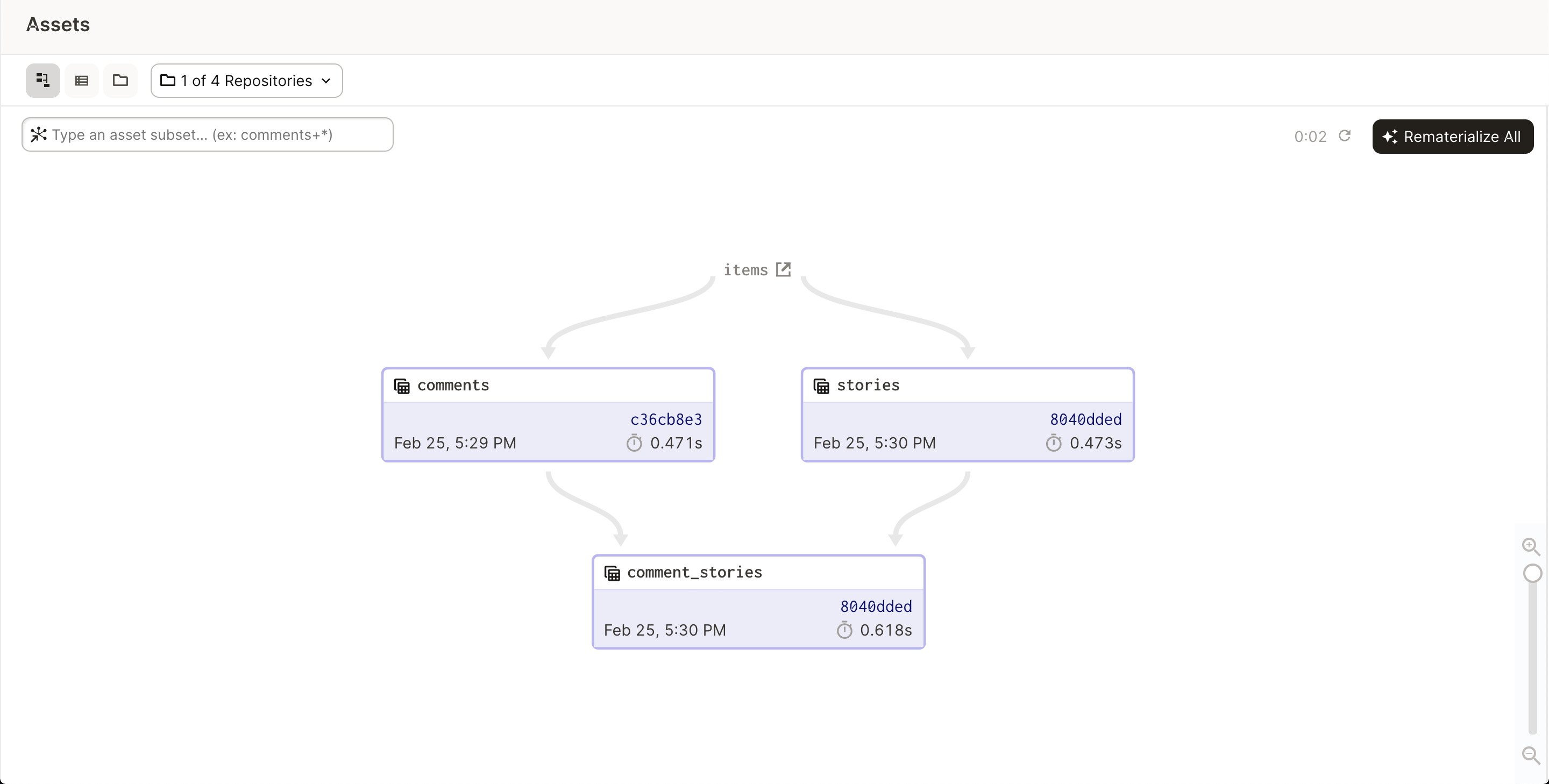Open run 8040dded in stories node
Viewport: 1549px width, 784px height.
pyautogui.click(x=1086, y=419)
